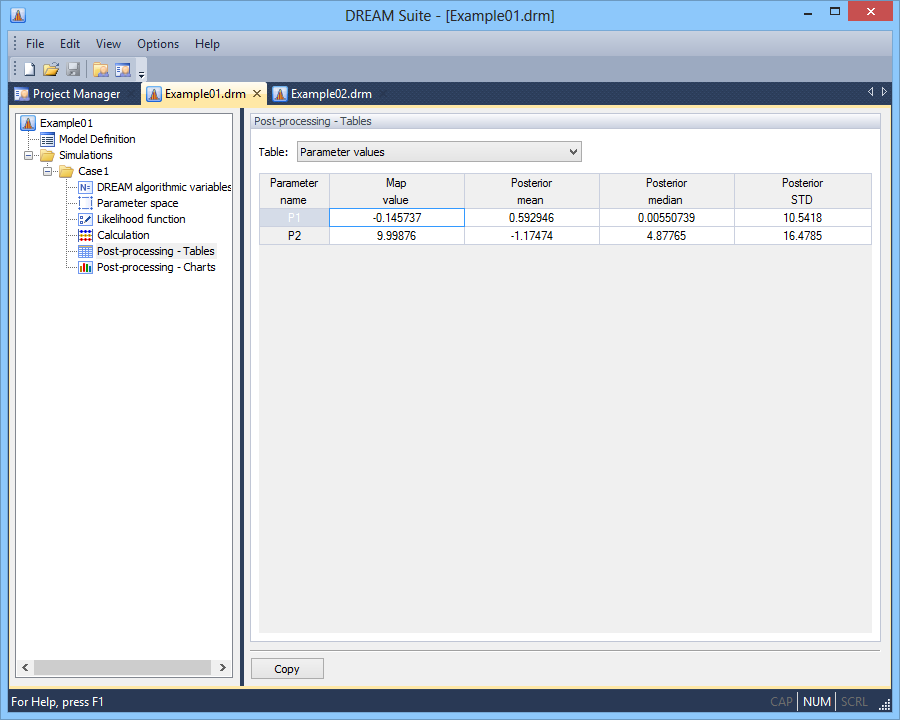Image resolution: width=900 pixels, height=720 pixels.
Task: Open the Table dropdown showing Parameter values
Action: 439,152
